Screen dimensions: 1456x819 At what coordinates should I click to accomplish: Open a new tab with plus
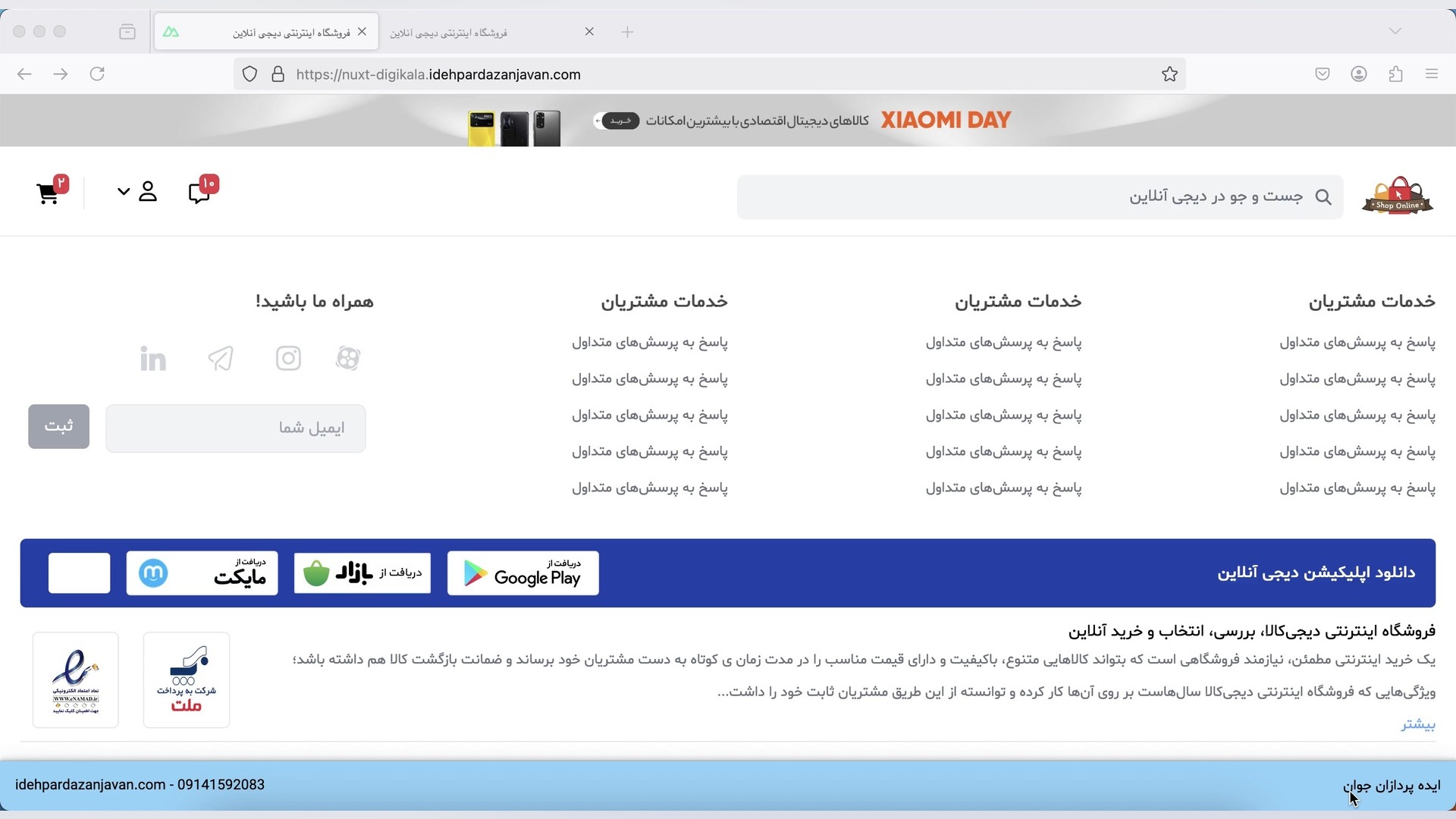pyautogui.click(x=627, y=32)
